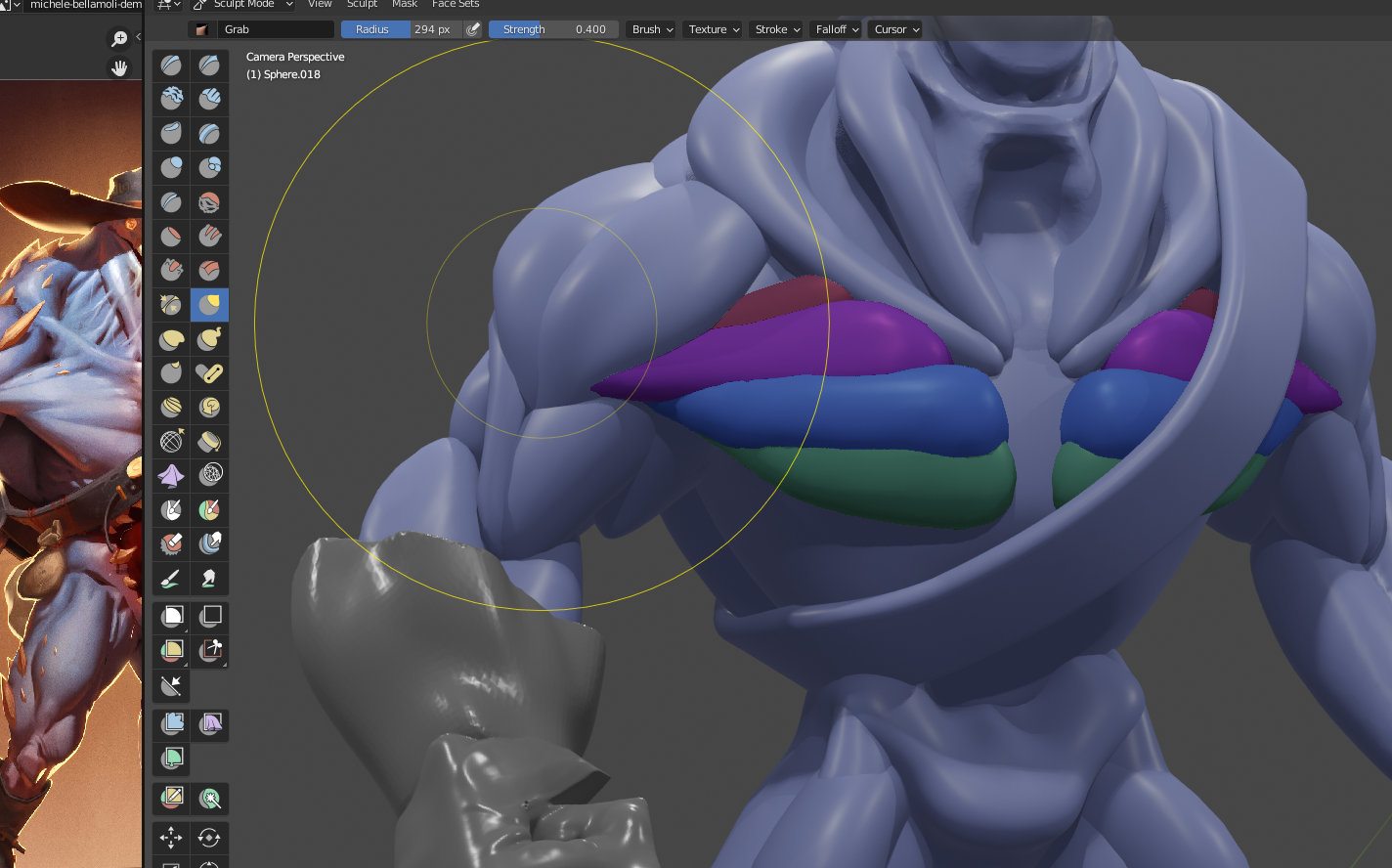The image size is (1392, 868).
Task: Open the Mask menu
Action: click(x=405, y=5)
